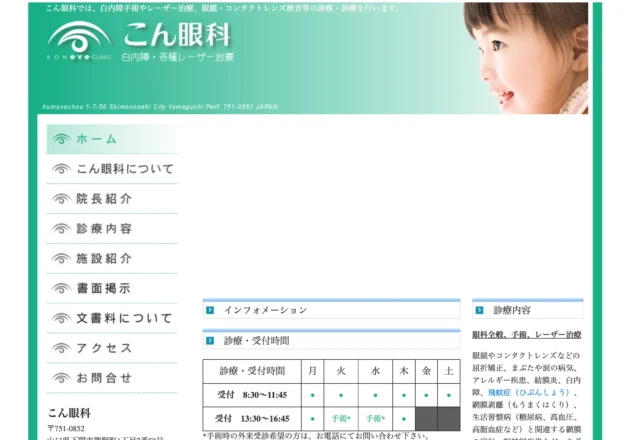Viewport: 630px width, 440px height.
Task: Click the 眼科全般、手術、レーザー治療 underlined heading
Action: click(527, 334)
